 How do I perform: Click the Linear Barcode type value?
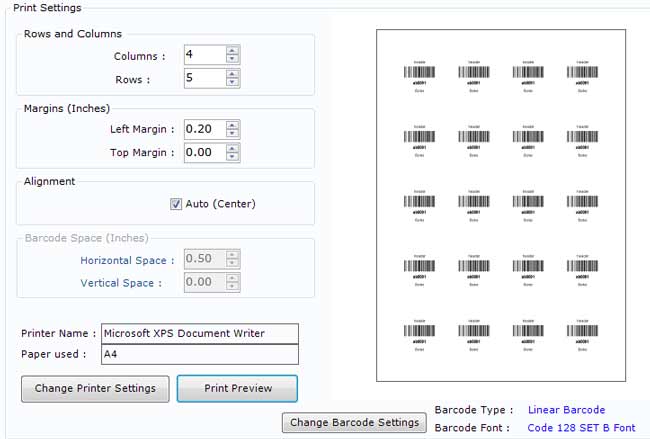[566, 410]
